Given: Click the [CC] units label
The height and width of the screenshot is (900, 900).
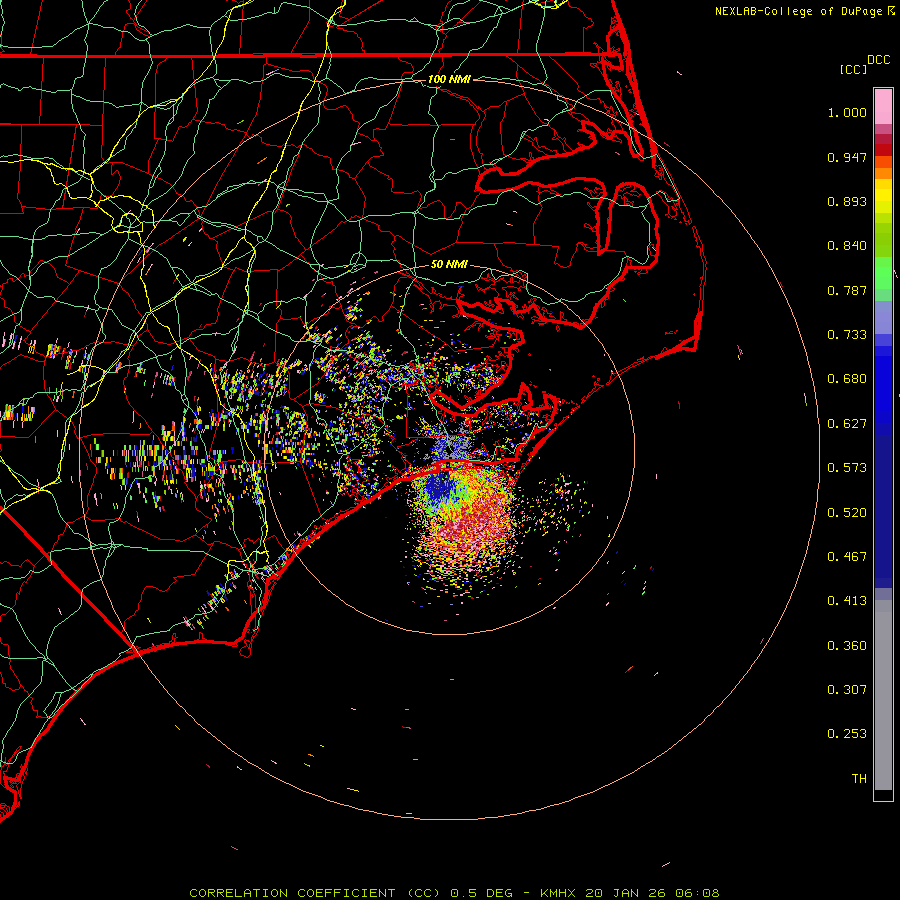Looking at the screenshot, I should point(853,69).
